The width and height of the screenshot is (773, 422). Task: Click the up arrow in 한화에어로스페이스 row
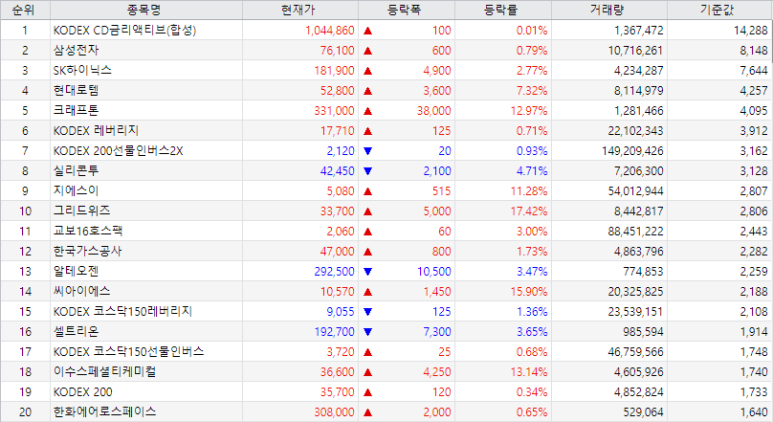click(x=368, y=413)
